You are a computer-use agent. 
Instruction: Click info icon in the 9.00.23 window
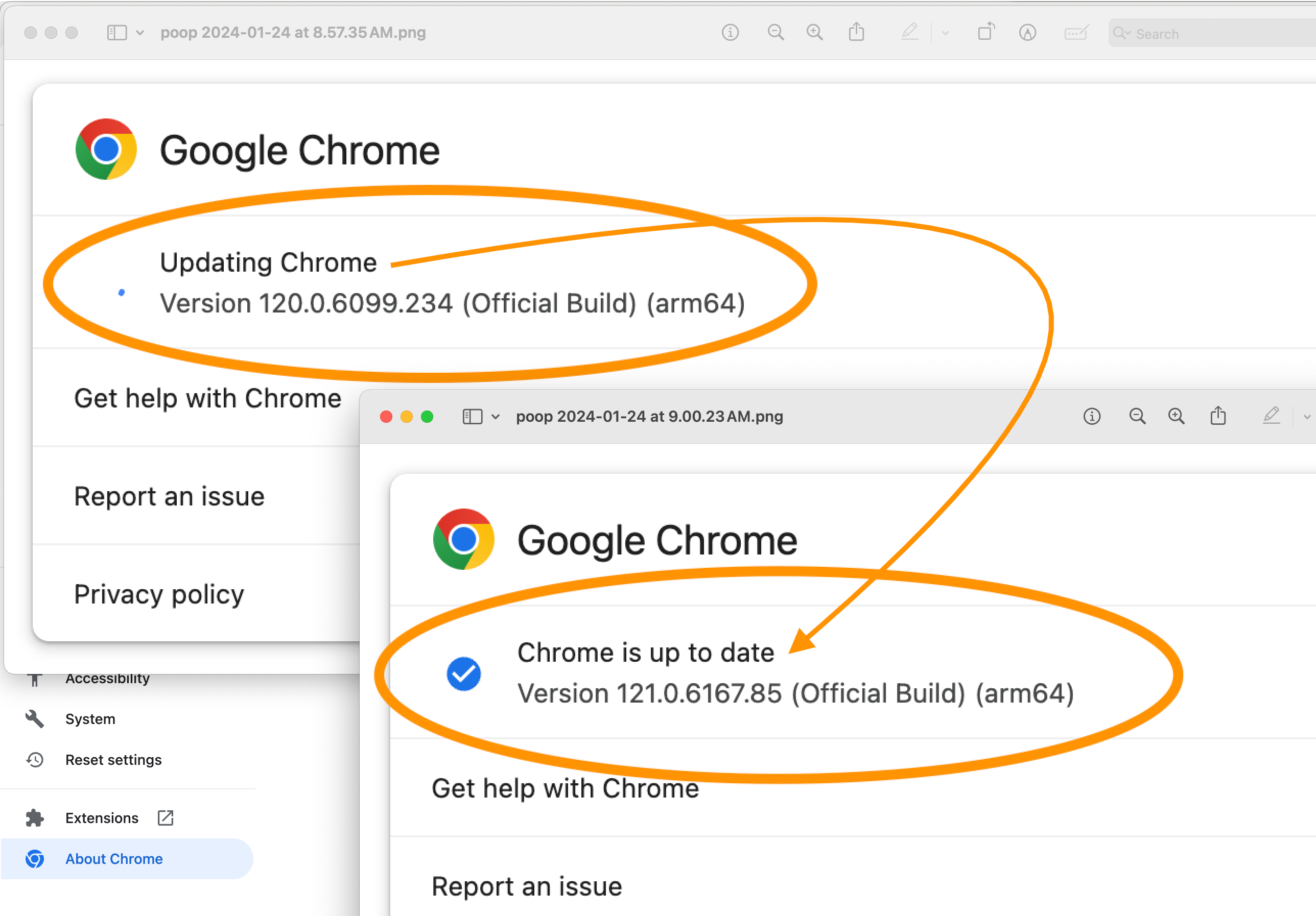[x=1091, y=417]
